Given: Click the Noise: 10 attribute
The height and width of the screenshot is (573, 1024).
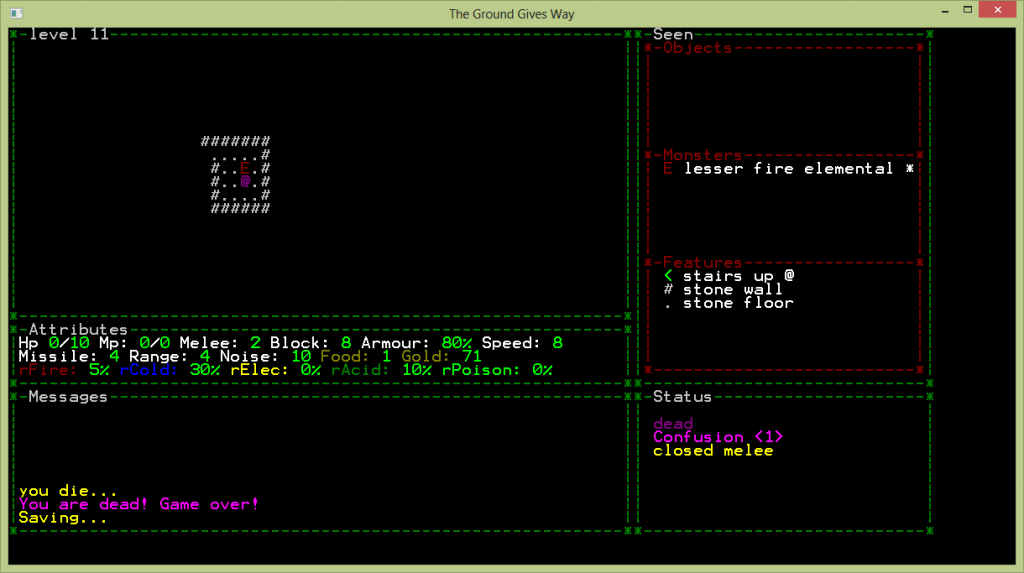Looking at the screenshot, I should 266,357.
